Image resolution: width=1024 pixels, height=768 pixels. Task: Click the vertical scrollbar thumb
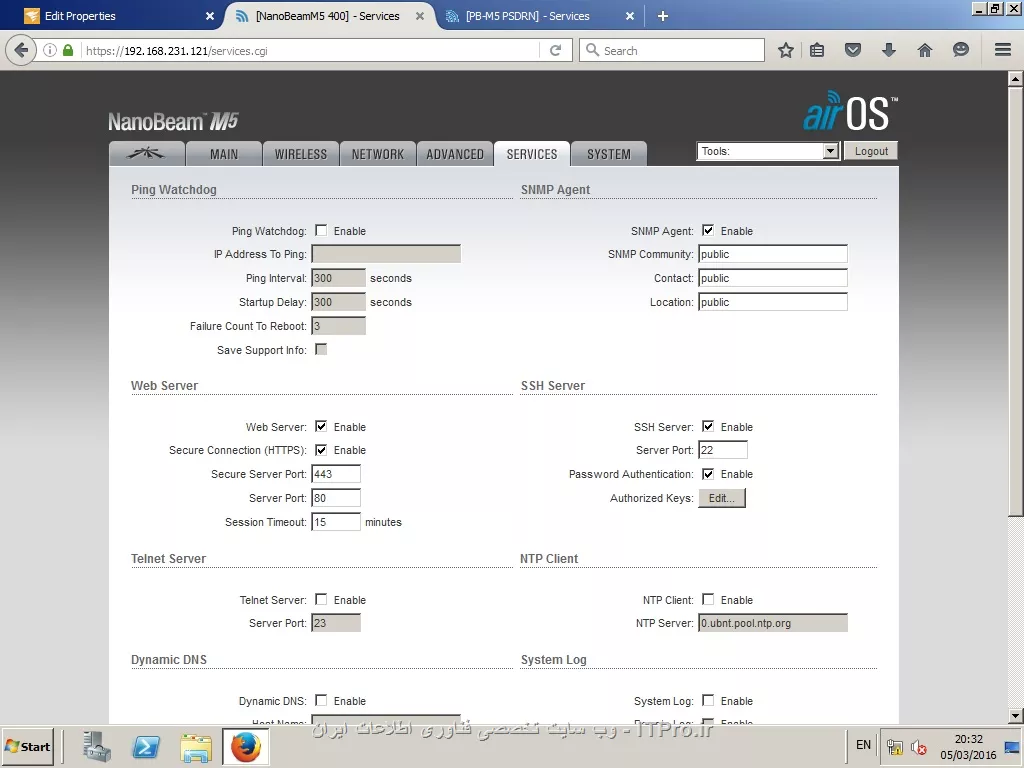point(1015,300)
